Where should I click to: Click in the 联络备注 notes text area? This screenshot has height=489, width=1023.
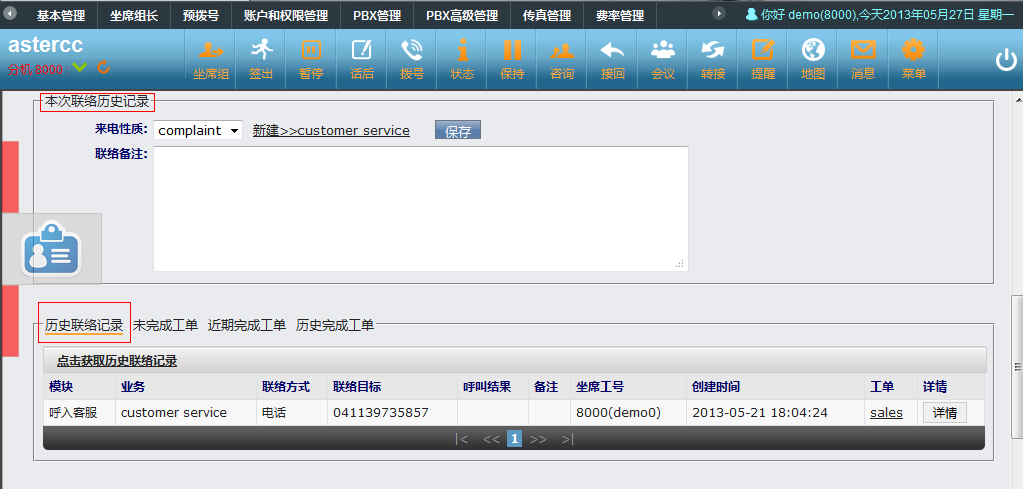pyautogui.click(x=420, y=208)
